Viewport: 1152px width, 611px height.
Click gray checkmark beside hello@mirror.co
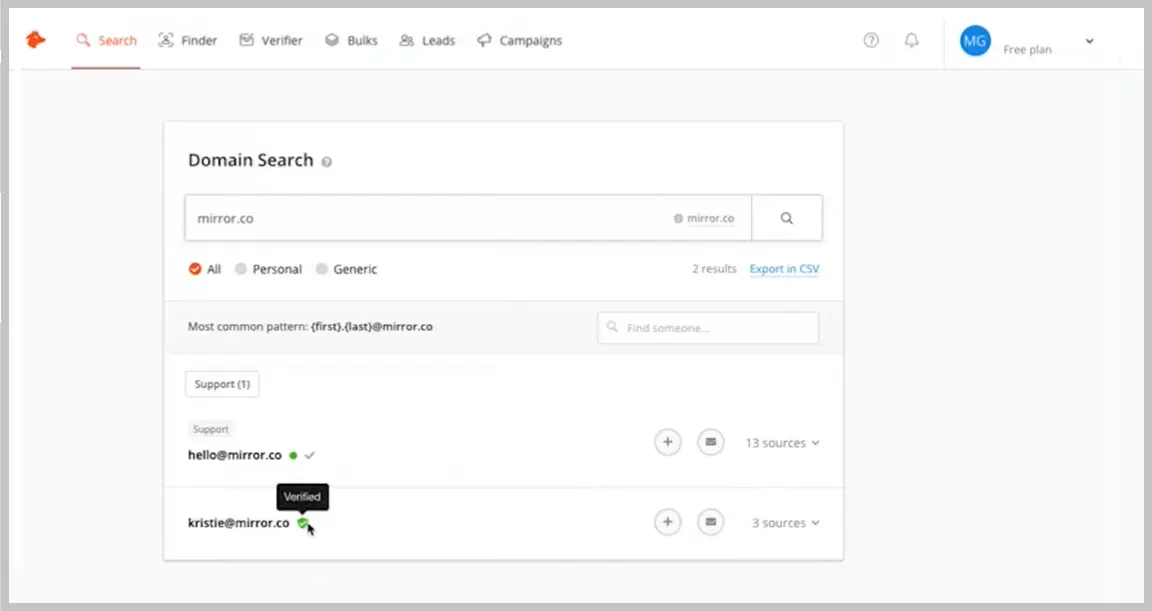pyautogui.click(x=309, y=455)
